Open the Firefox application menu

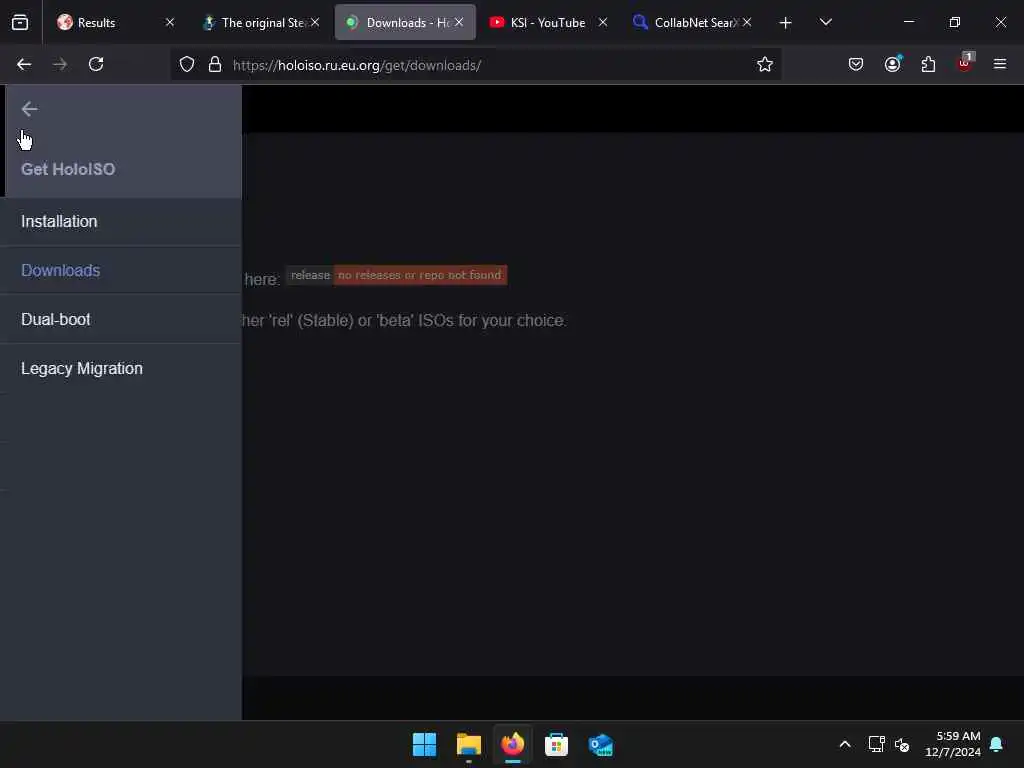coord(1000,64)
